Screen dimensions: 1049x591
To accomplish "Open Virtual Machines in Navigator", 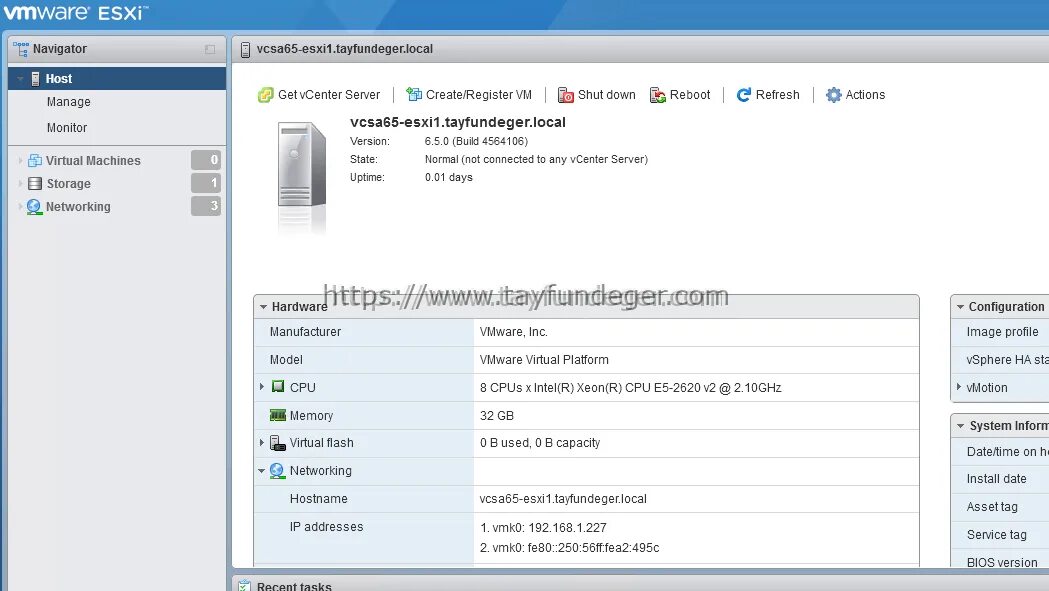I will point(93,161).
